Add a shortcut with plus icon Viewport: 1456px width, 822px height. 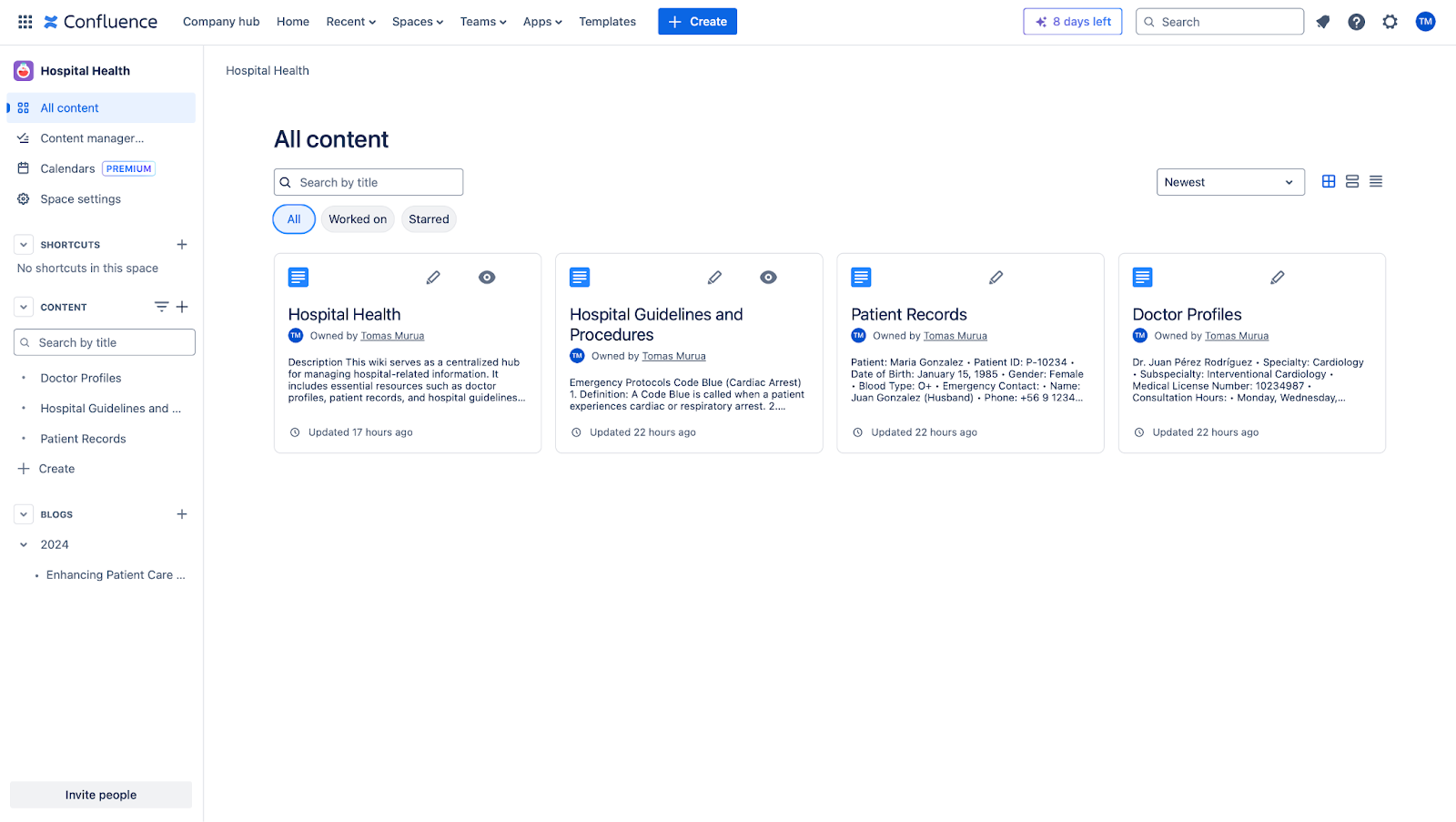tap(182, 245)
